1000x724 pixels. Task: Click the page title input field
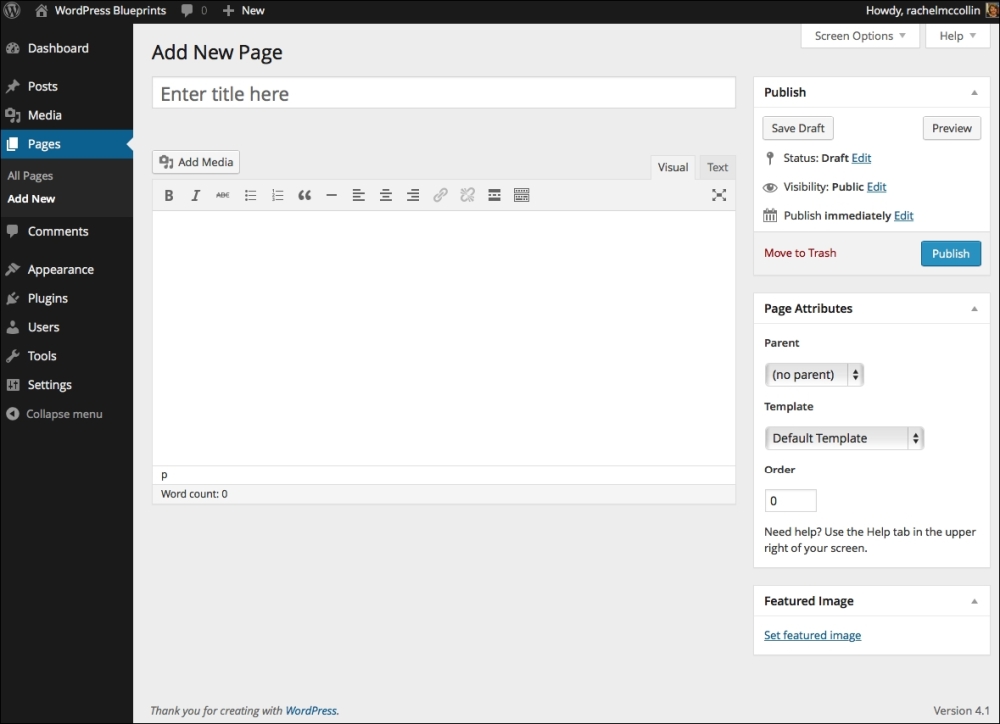pyautogui.click(x=444, y=93)
